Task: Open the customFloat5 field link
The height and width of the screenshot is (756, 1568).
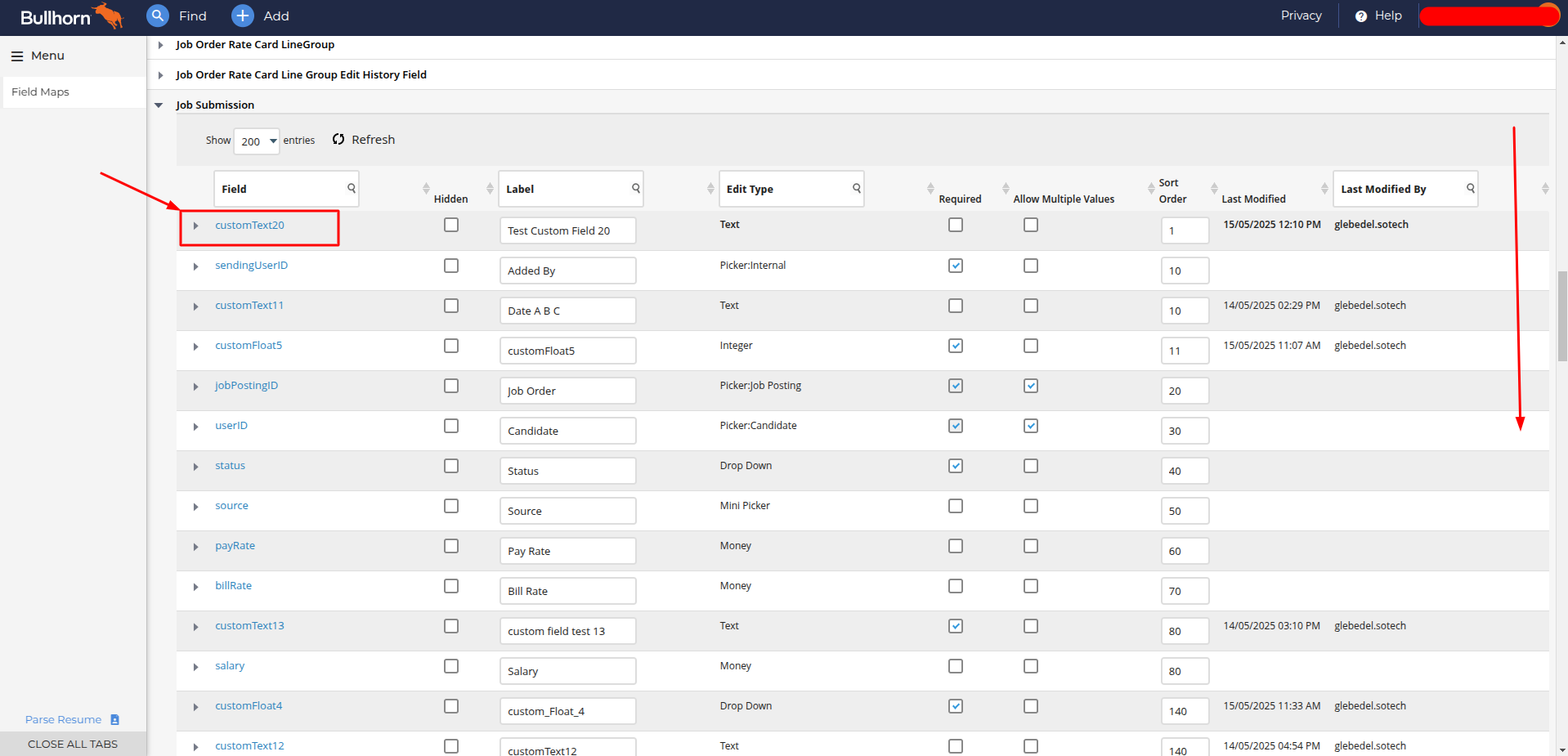Action: pyautogui.click(x=249, y=345)
